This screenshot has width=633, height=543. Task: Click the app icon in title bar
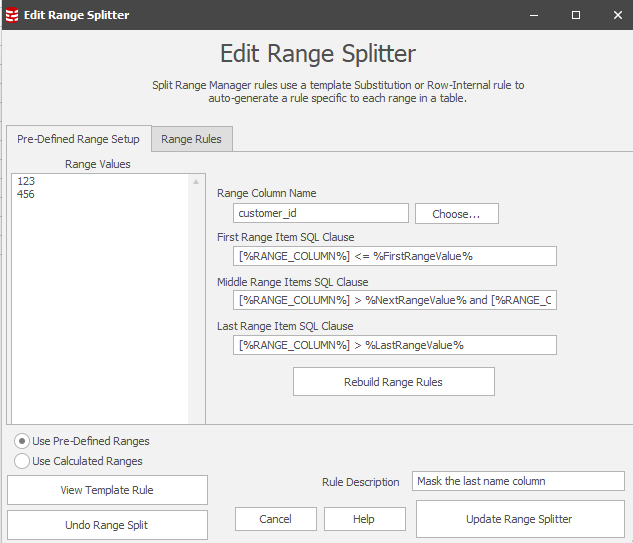[x=12, y=15]
